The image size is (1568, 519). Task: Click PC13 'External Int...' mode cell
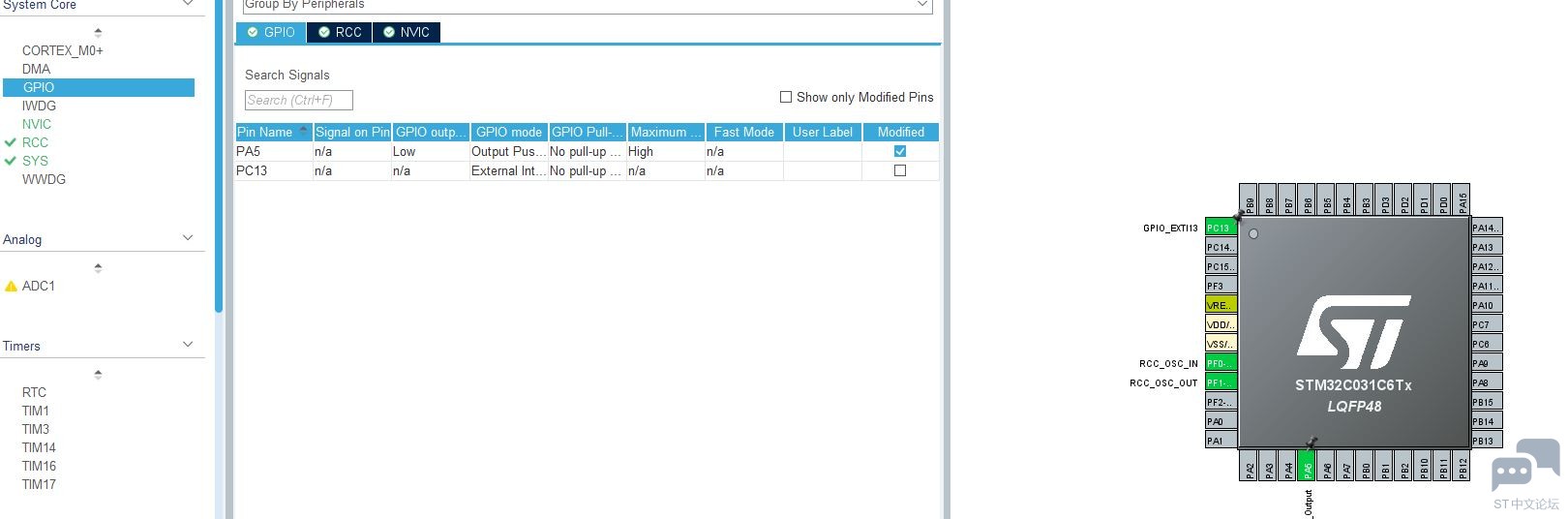[508, 170]
